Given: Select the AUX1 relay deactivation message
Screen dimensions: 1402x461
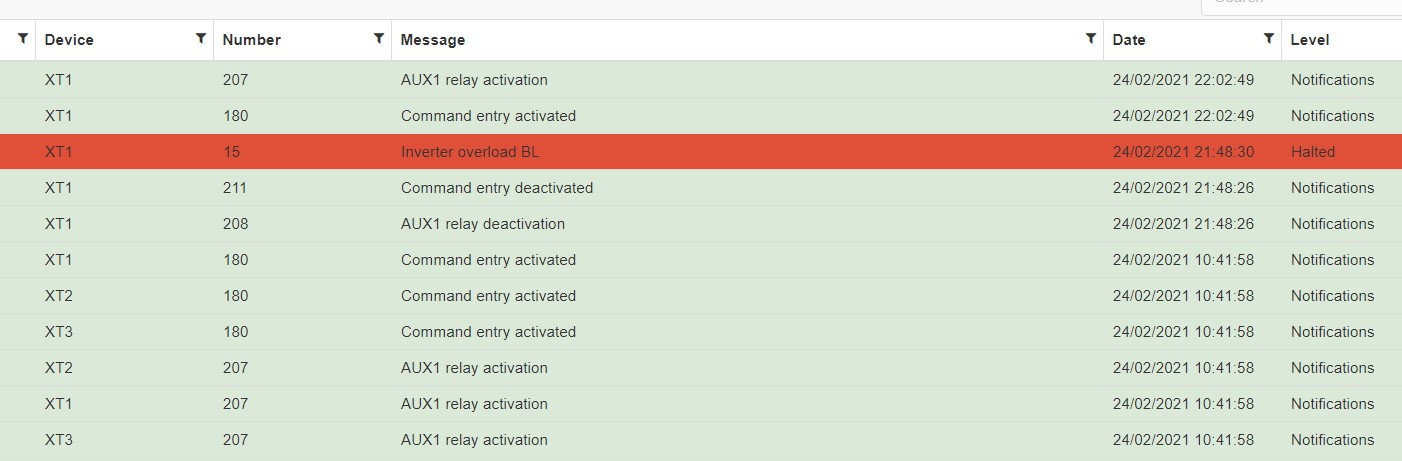Looking at the screenshot, I should click(x=482, y=224).
